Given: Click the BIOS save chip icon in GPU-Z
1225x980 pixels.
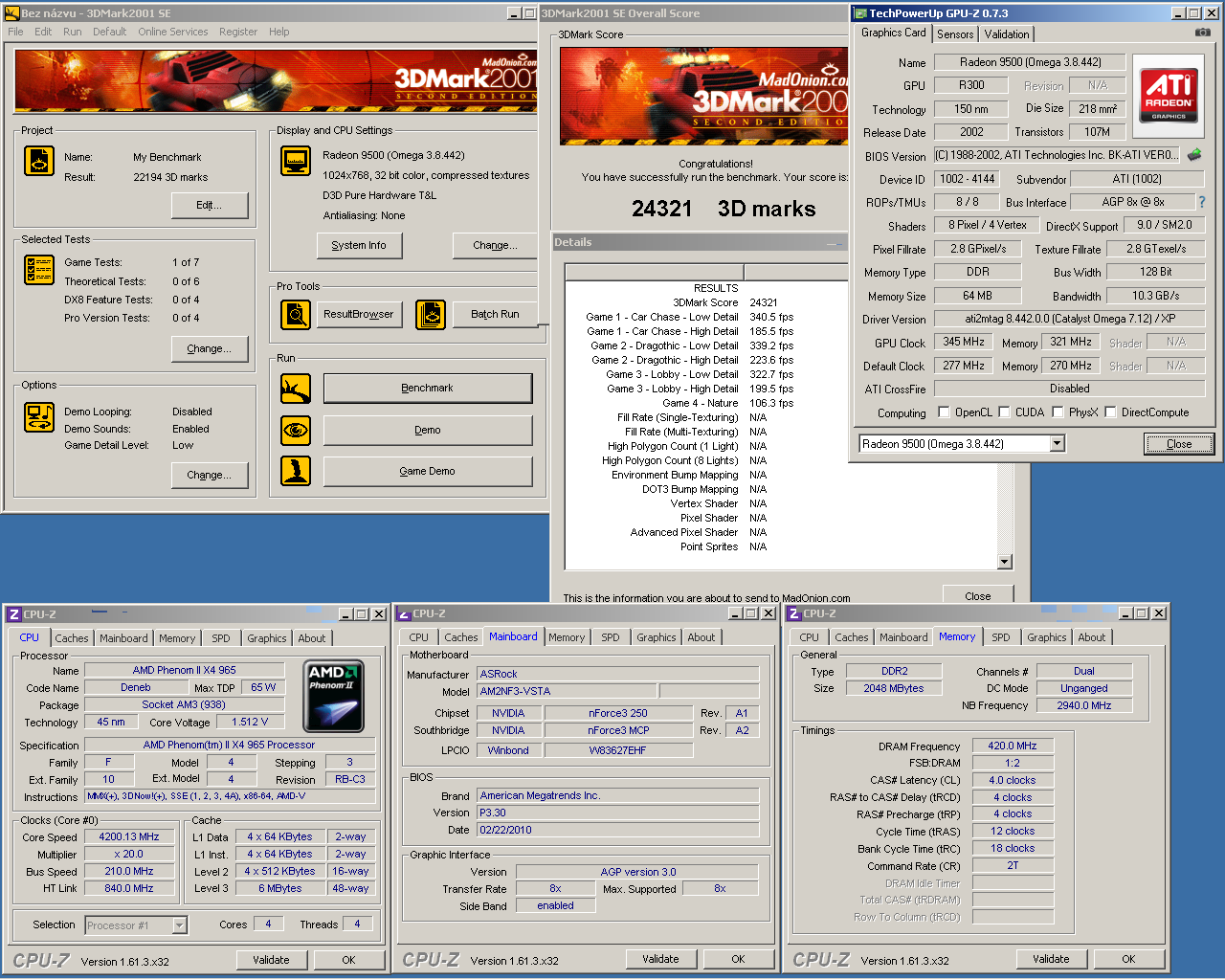Looking at the screenshot, I should [1194, 154].
